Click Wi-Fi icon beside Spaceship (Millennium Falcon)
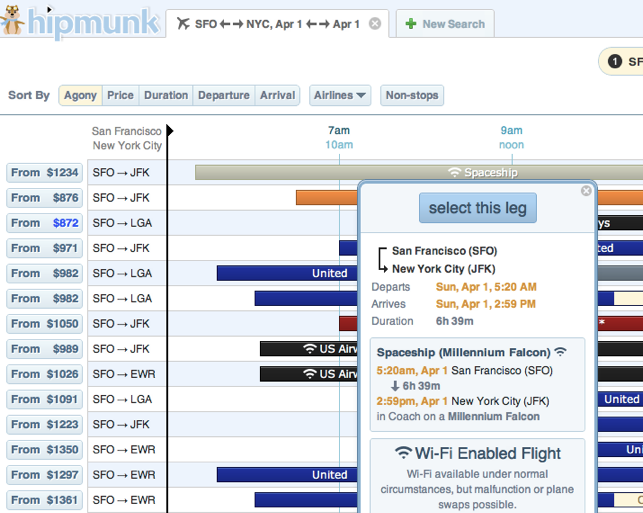643x513 pixels. pos(560,352)
